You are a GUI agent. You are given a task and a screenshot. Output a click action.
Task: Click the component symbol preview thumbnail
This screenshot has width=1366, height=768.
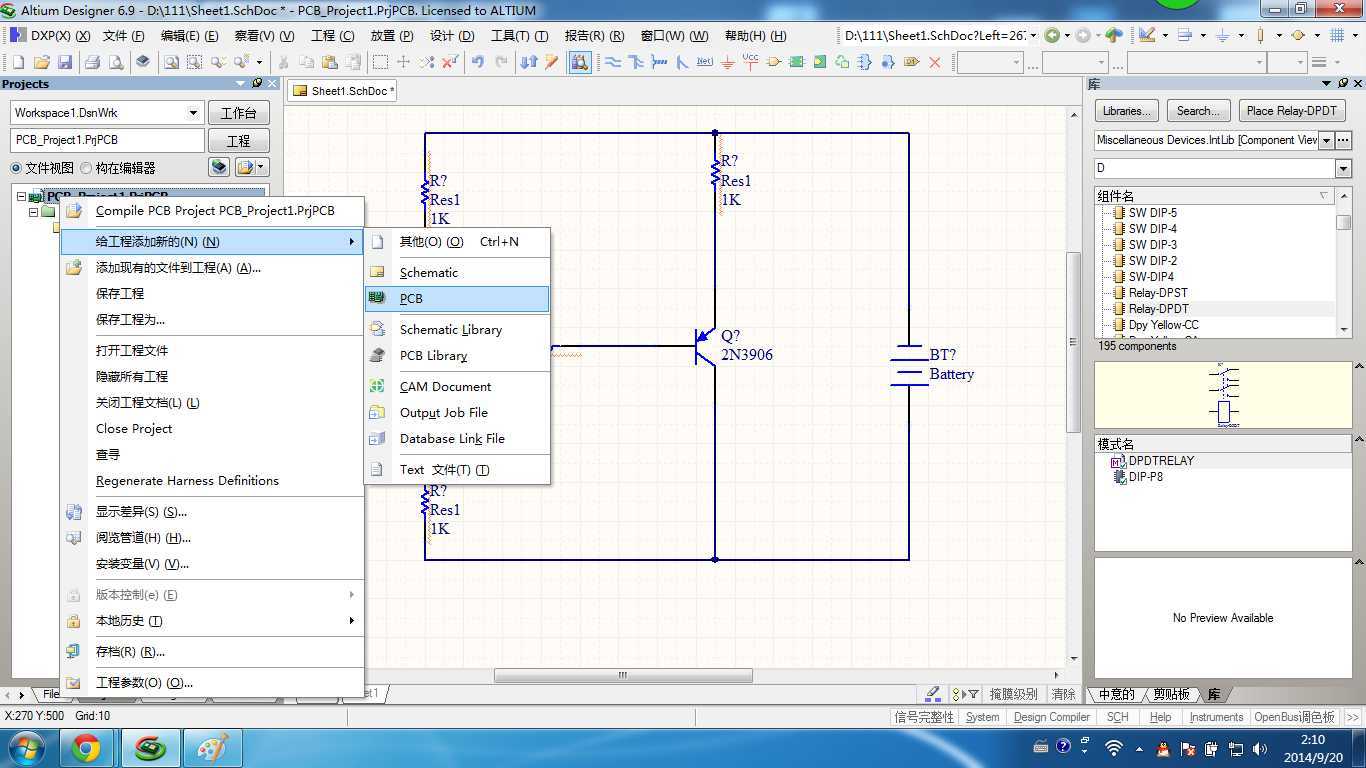click(x=1223, y=394)
